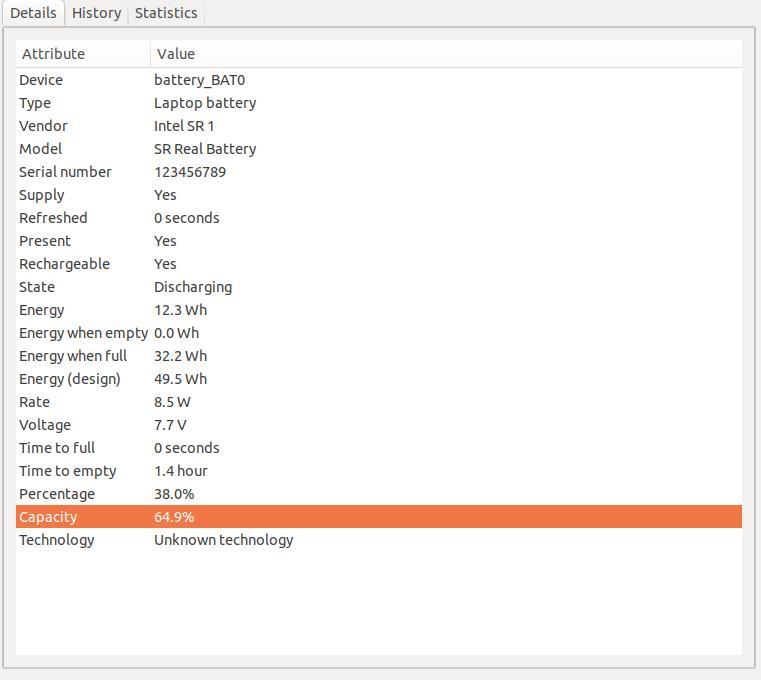761x680 pixels.
Task: Select the Percentage row 38.0%
Action: coord(379,494)
